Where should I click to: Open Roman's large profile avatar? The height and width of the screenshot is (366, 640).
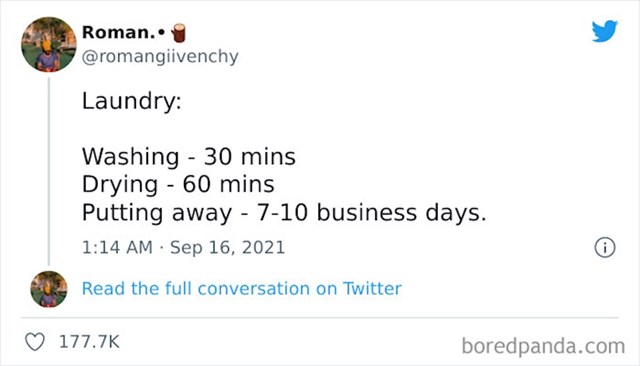click(49, 44)
